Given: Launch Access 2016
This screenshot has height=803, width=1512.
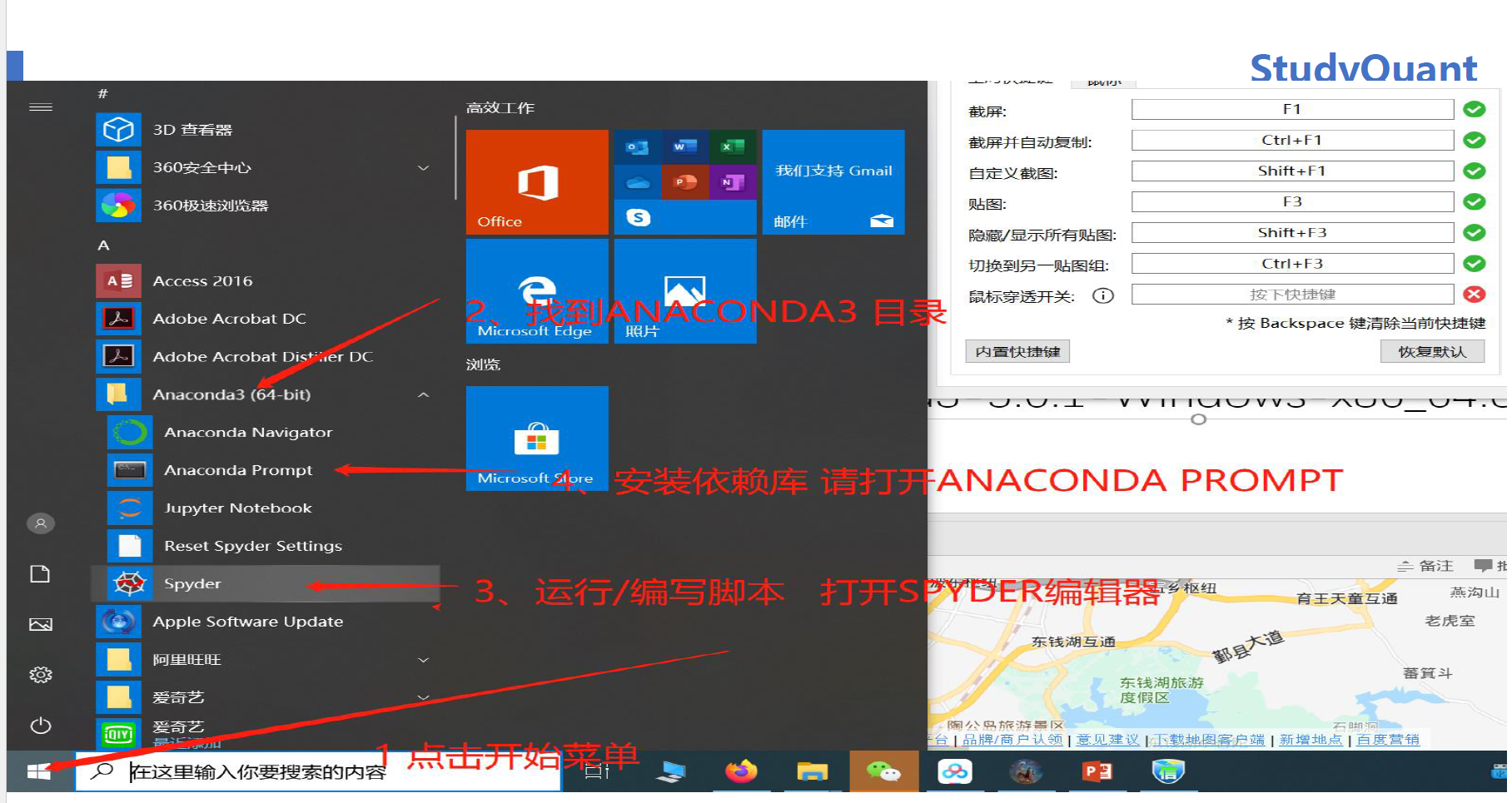Looking at the screenshot, I should coord(266,281).
